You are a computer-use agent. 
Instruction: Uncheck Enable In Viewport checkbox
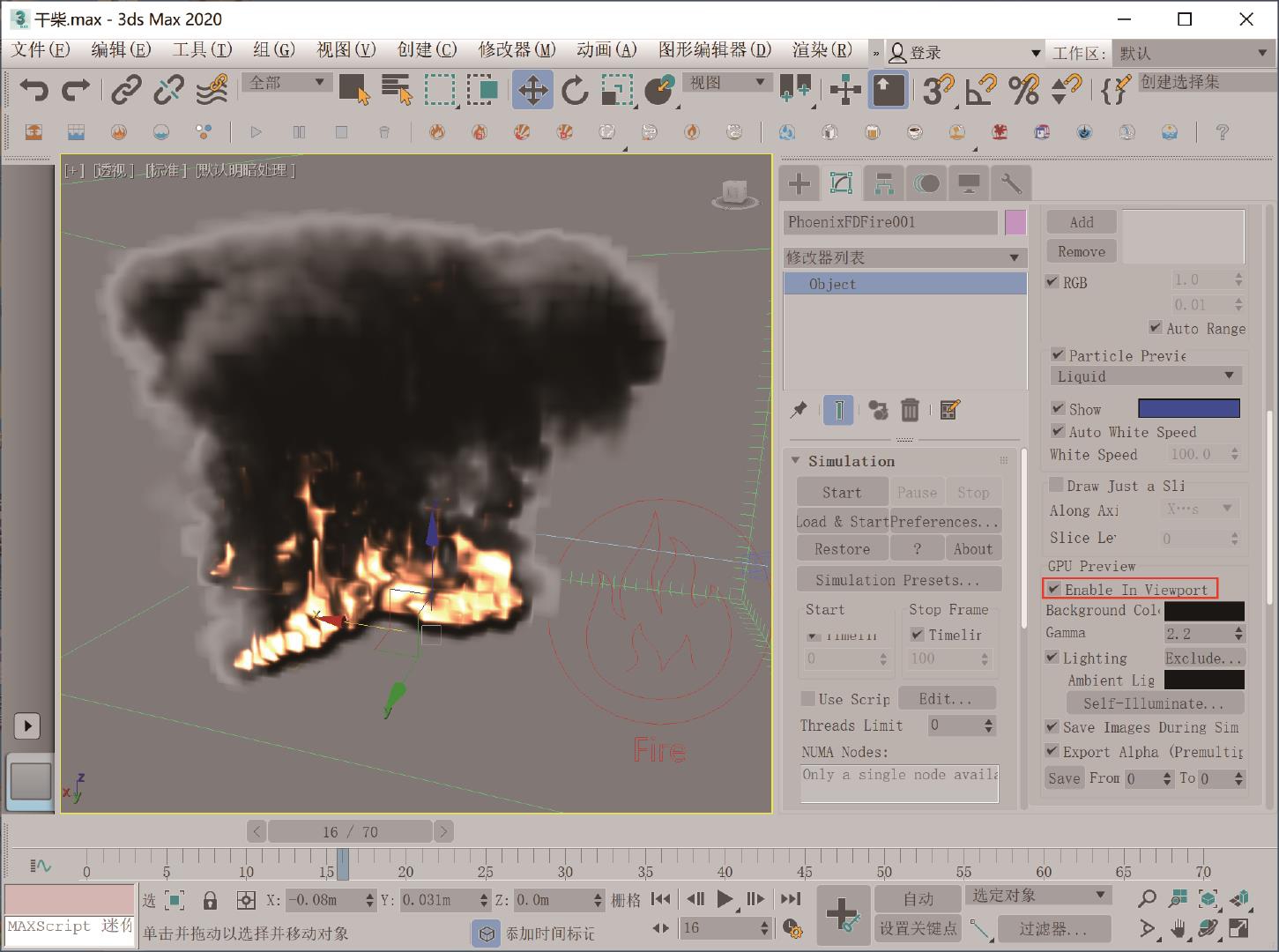tap(1054, 589)
